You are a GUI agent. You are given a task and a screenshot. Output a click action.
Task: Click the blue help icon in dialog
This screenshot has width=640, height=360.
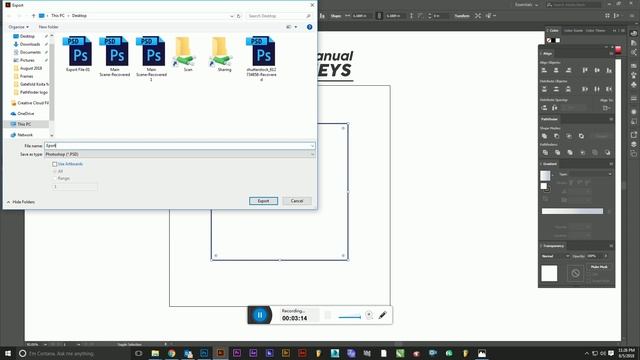tap(309, 27)
